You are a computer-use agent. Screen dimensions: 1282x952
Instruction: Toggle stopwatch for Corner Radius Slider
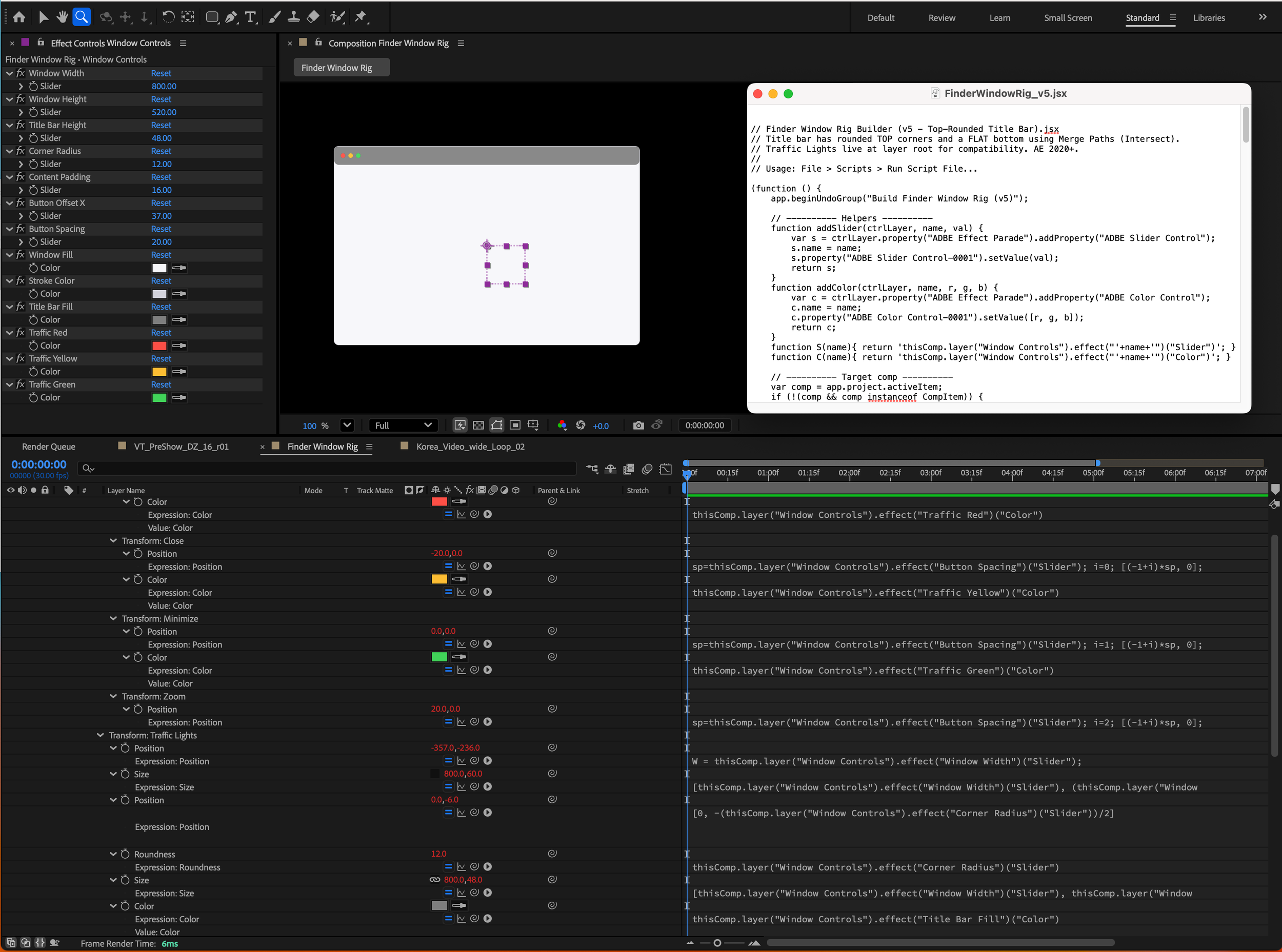(x=33, y=164)
